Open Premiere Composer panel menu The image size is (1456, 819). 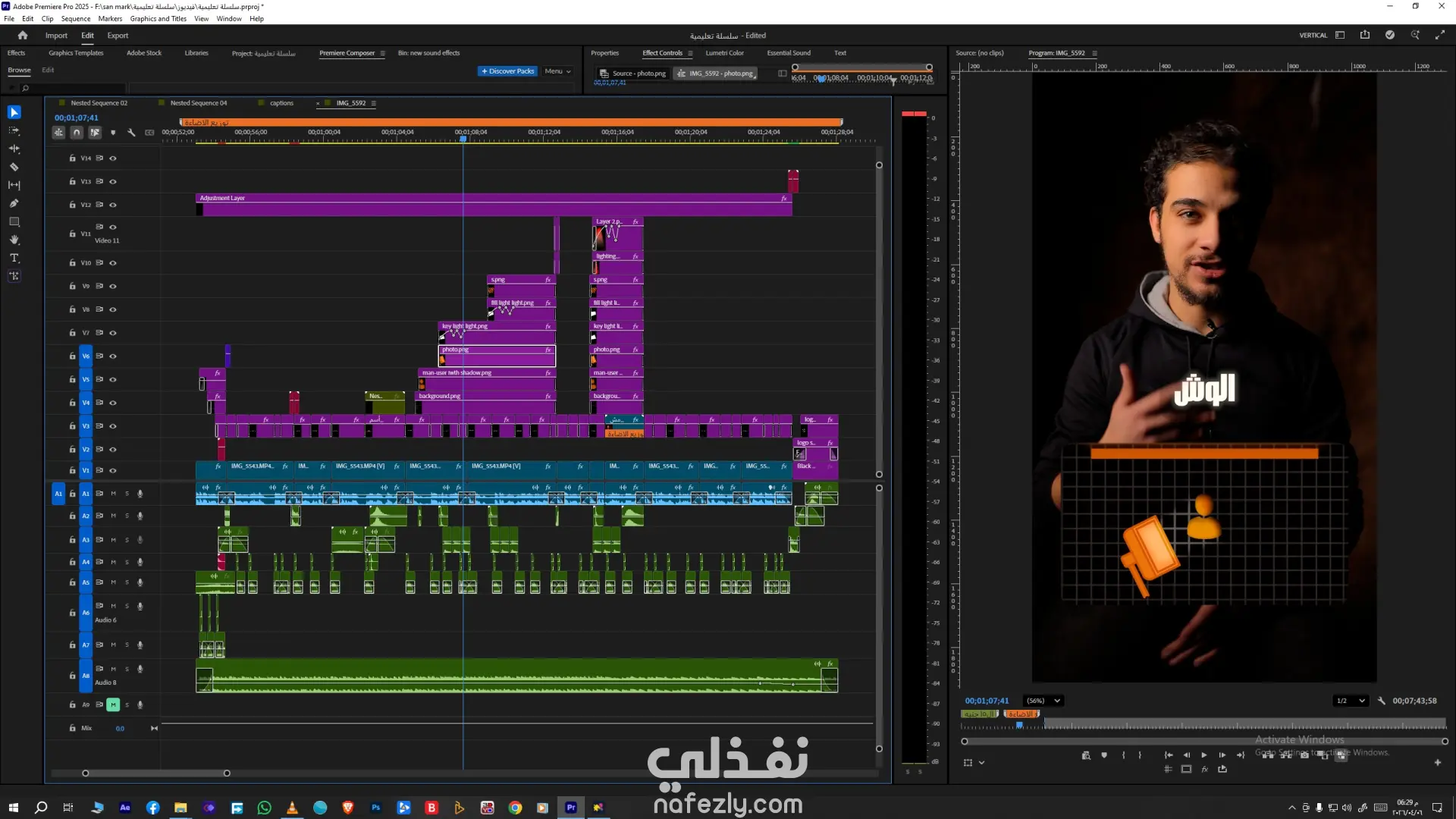pyautogui.click(x=382, y=53)
